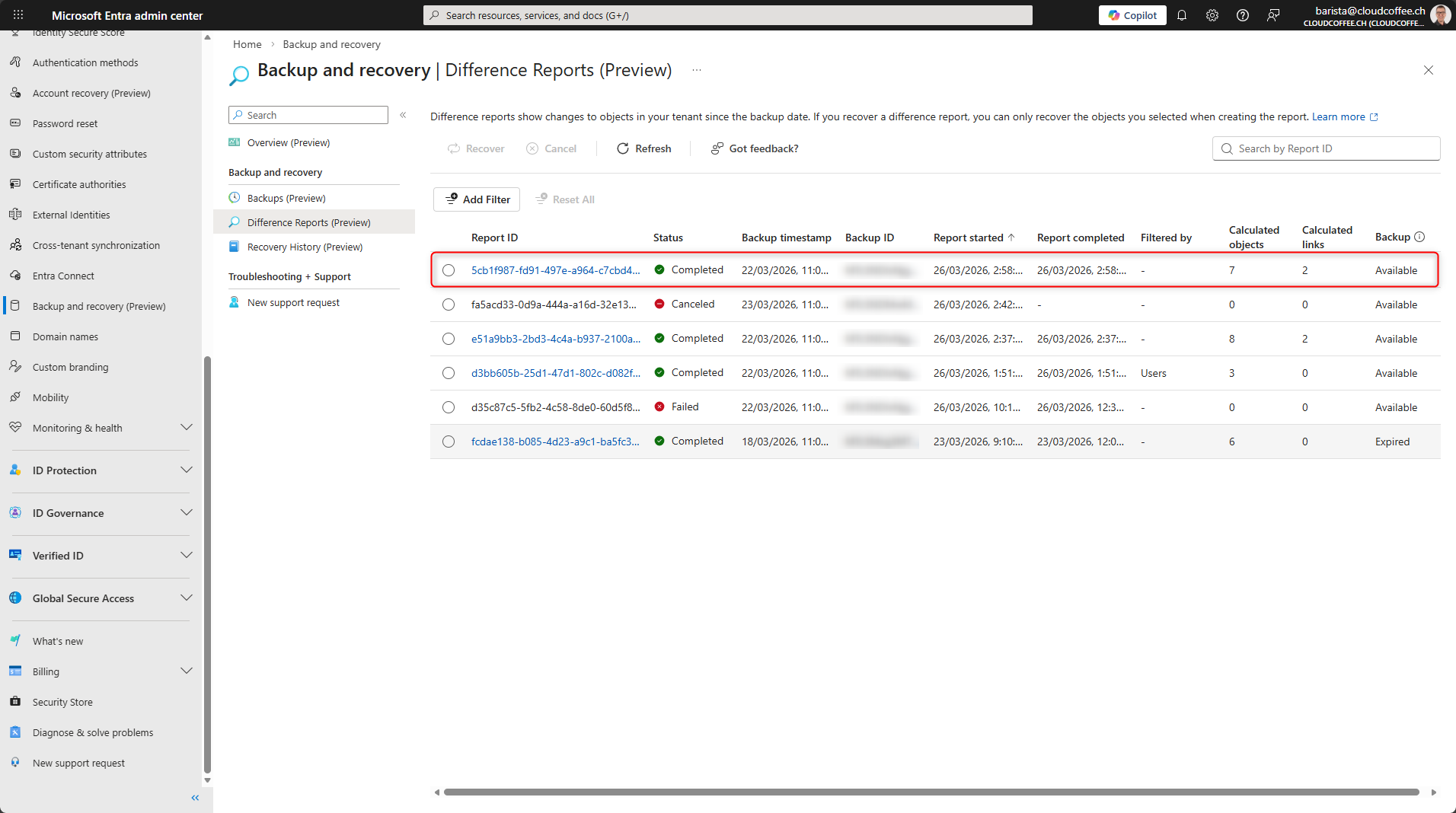Select the radio button for canceled report fa5acd33
The width and height of the screenshot is (1456, 813).
pyautogui.click(x=449, y=304)
